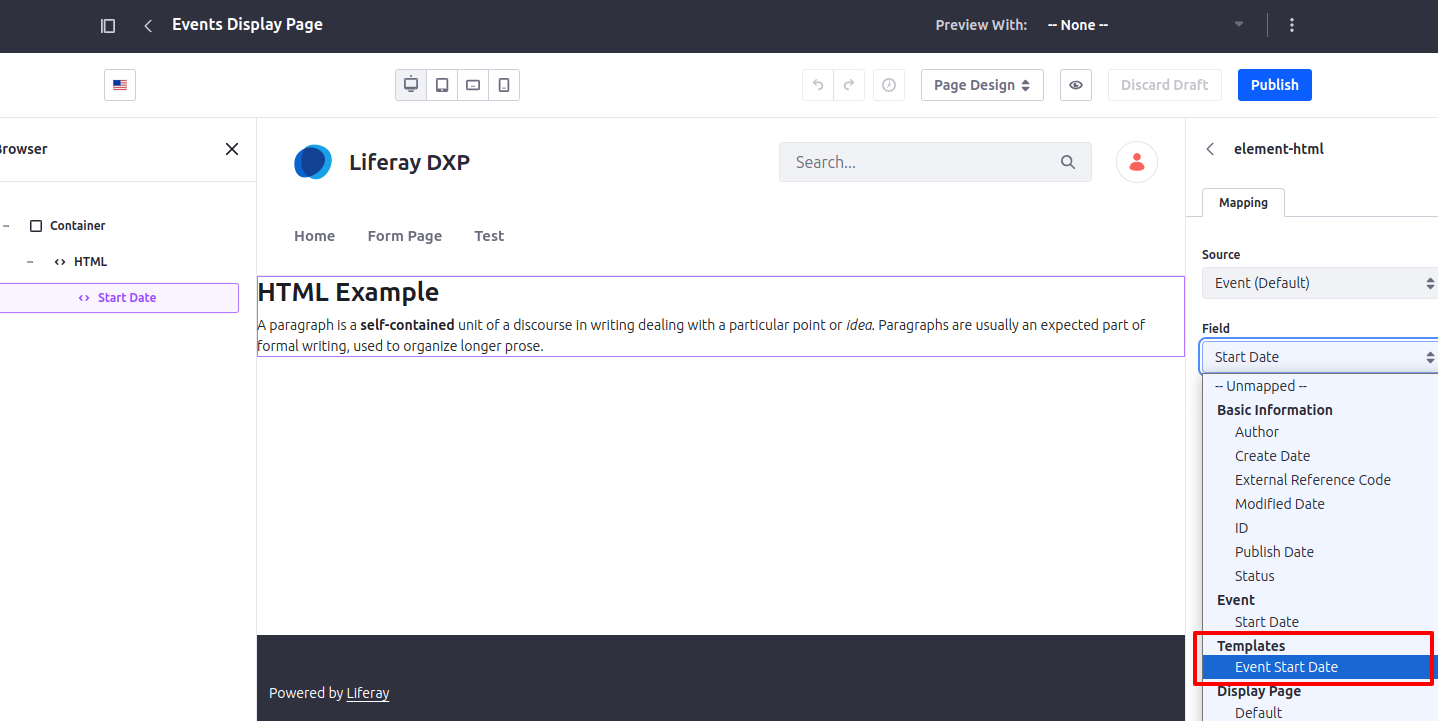Select the Container item in the tree
The image size is (1438, 721).
pyautogui.click(x=78, y=226)
